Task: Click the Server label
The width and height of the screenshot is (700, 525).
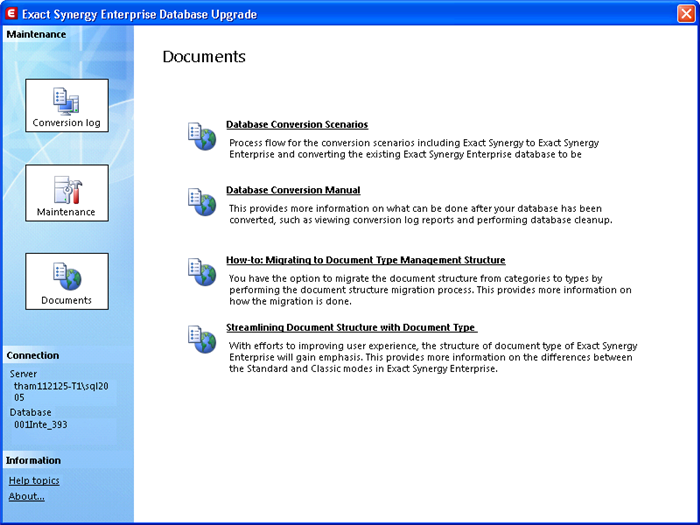Action: tap(23, 374)
